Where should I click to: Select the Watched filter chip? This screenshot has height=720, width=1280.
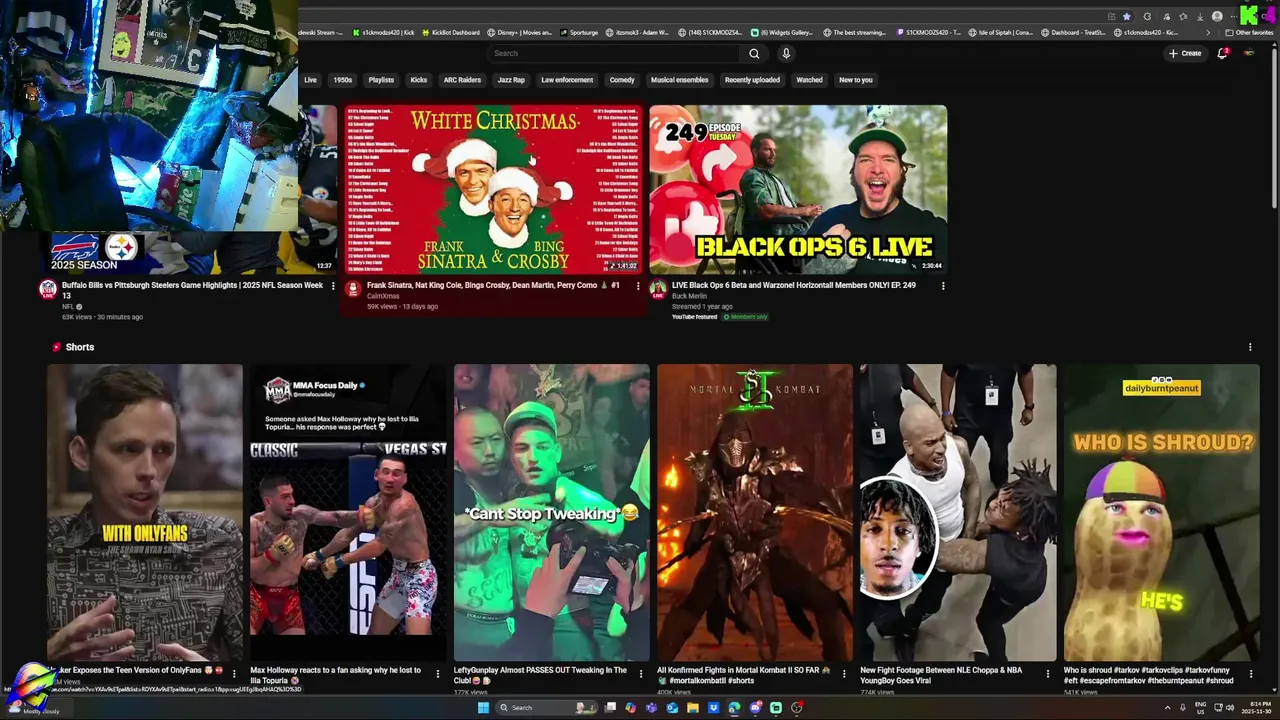tap(809, 80)
